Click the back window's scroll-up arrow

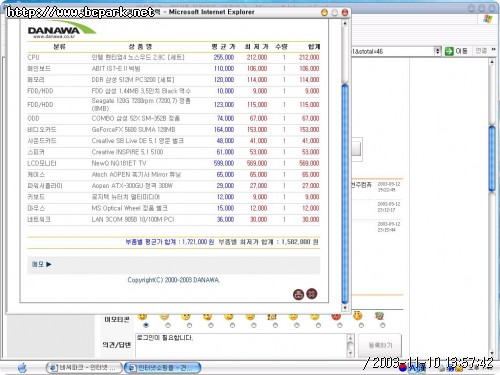coord(492,62)
